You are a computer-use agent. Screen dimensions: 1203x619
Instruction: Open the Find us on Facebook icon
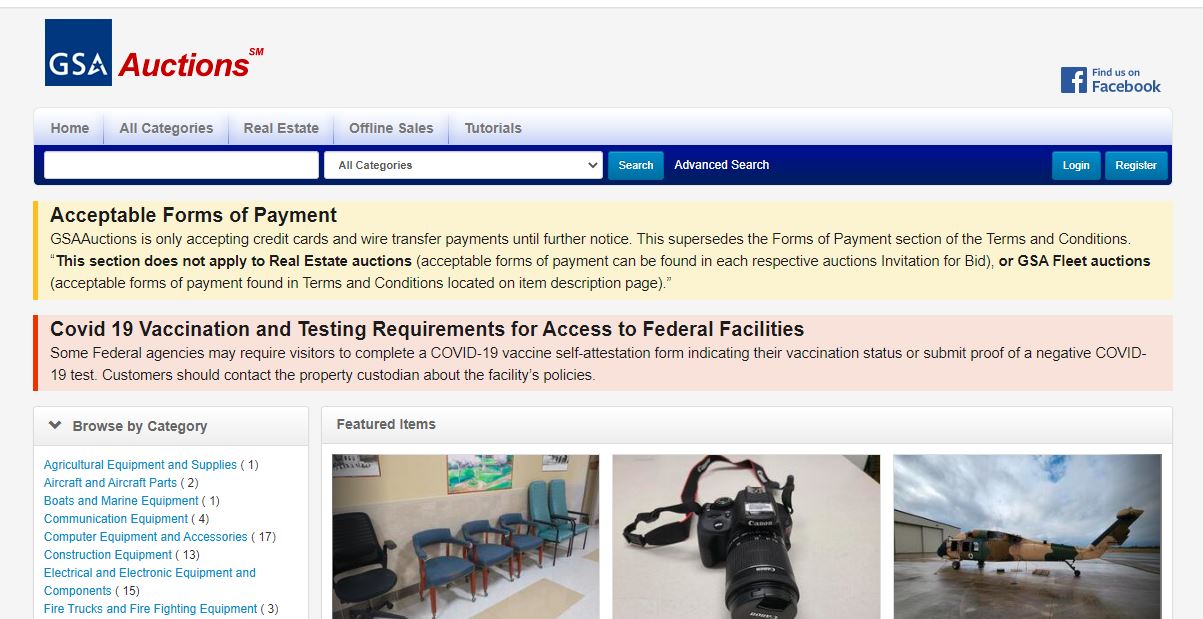pos(1111,80)
